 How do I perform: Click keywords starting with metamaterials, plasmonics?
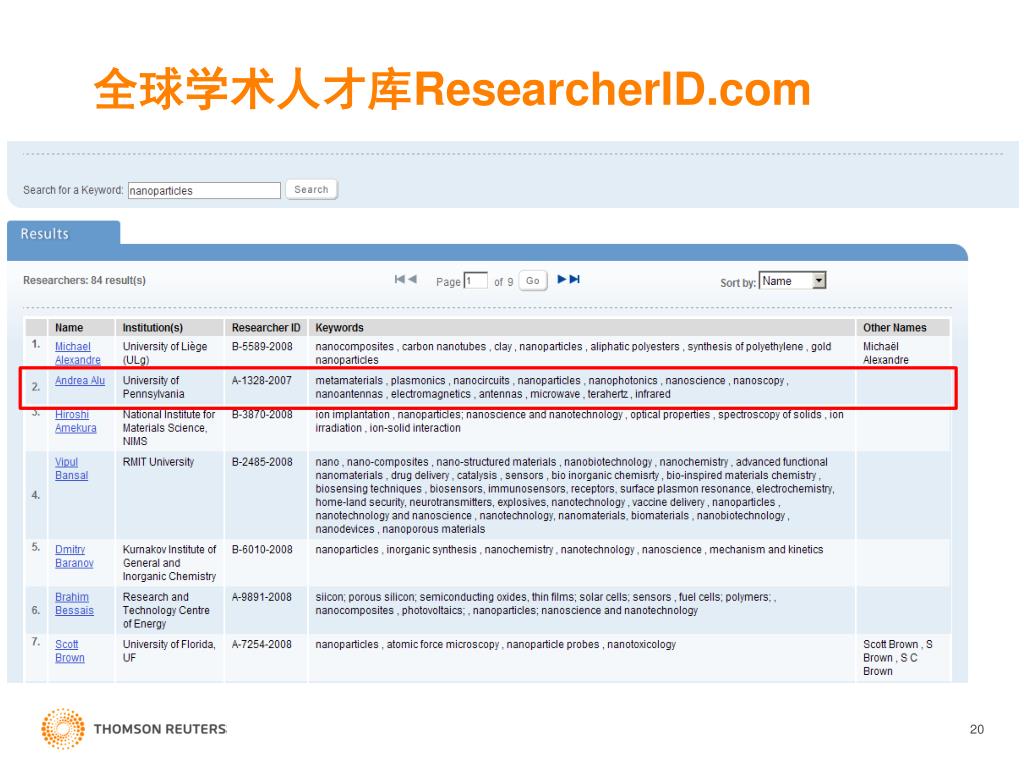click(552, 387)
